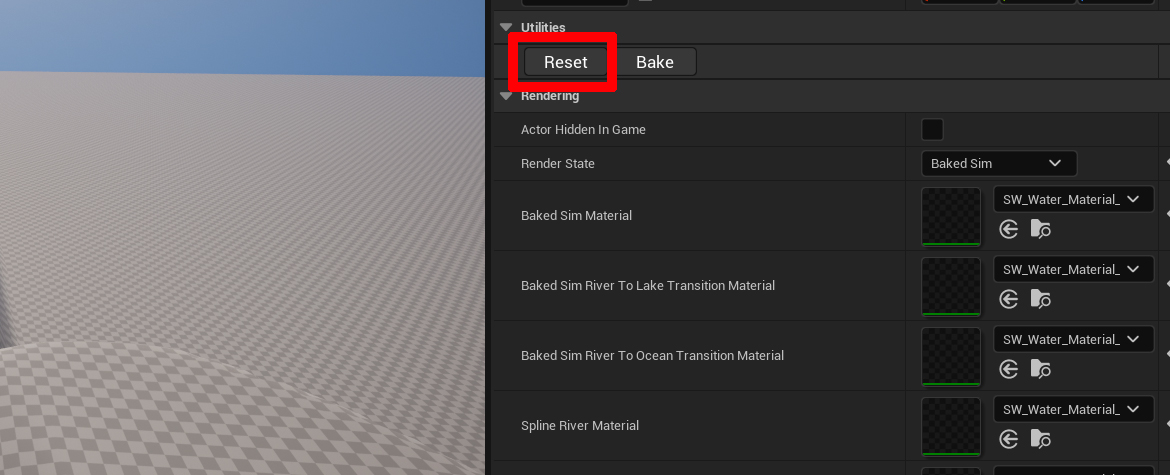
Task: Browse to Baked Sim Material in Content Browser
Action: click(1041, 230)
